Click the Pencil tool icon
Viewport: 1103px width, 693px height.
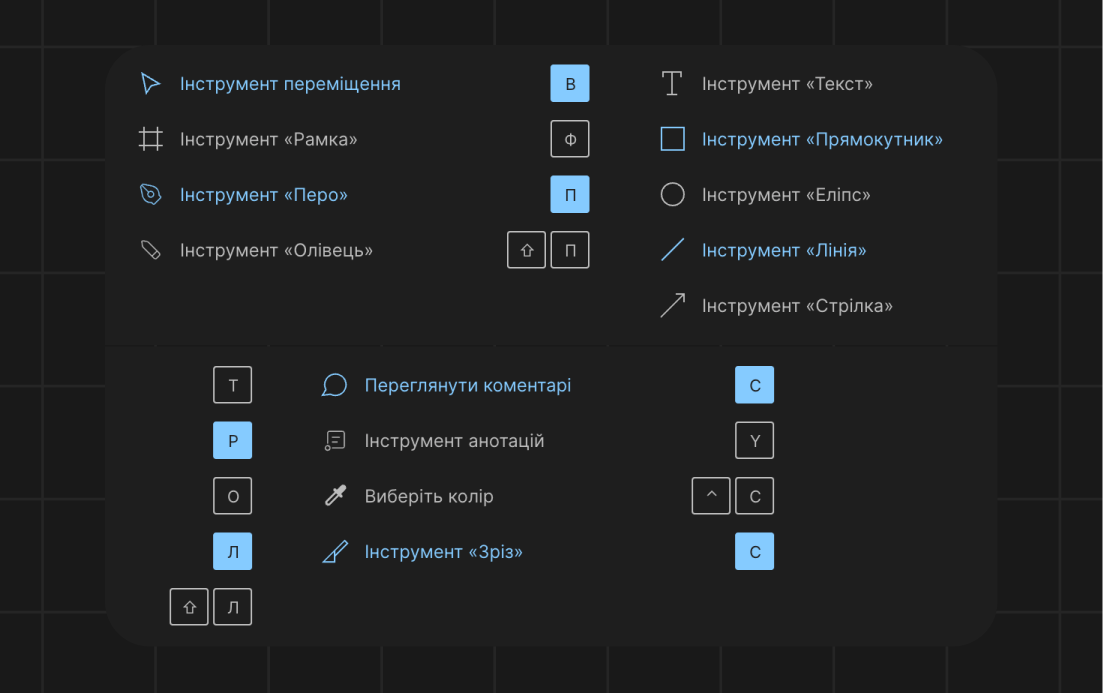(150, 250)
